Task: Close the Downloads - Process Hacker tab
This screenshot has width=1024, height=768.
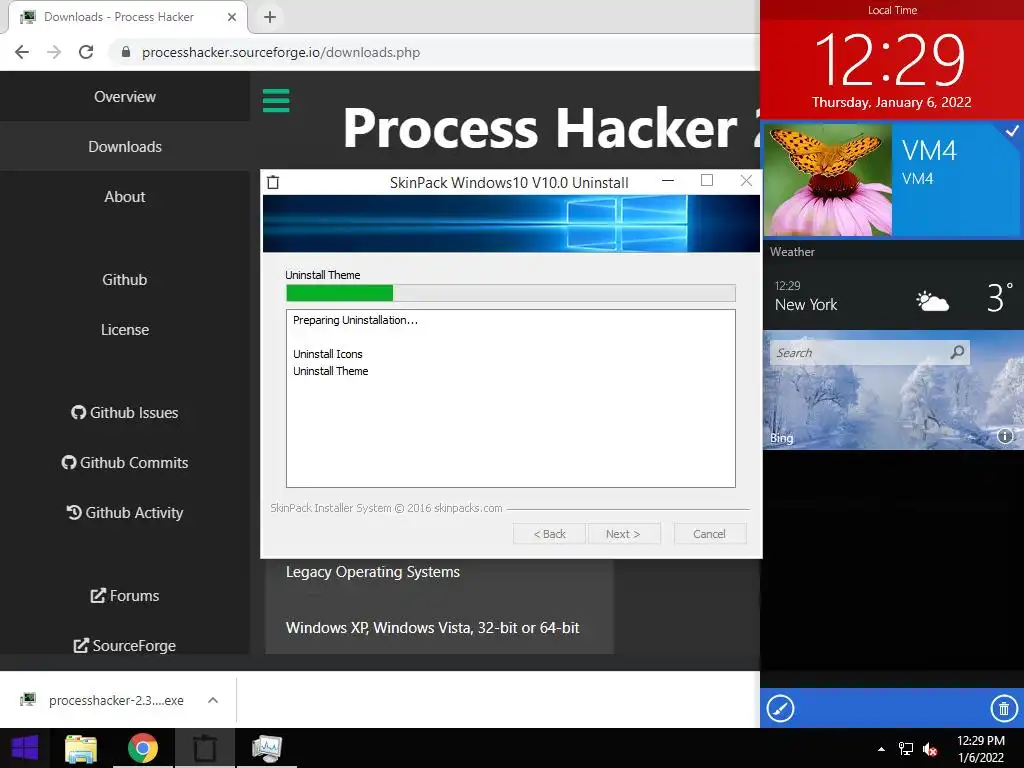Action: pos(232,17)
